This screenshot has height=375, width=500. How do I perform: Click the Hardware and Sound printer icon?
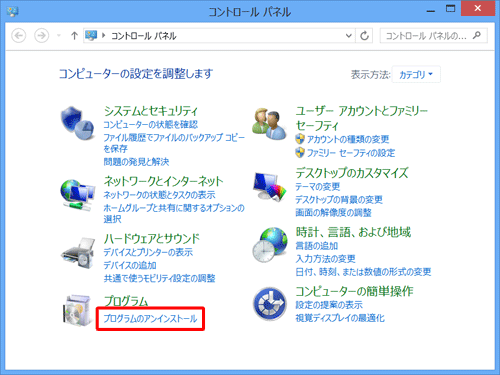78,253
